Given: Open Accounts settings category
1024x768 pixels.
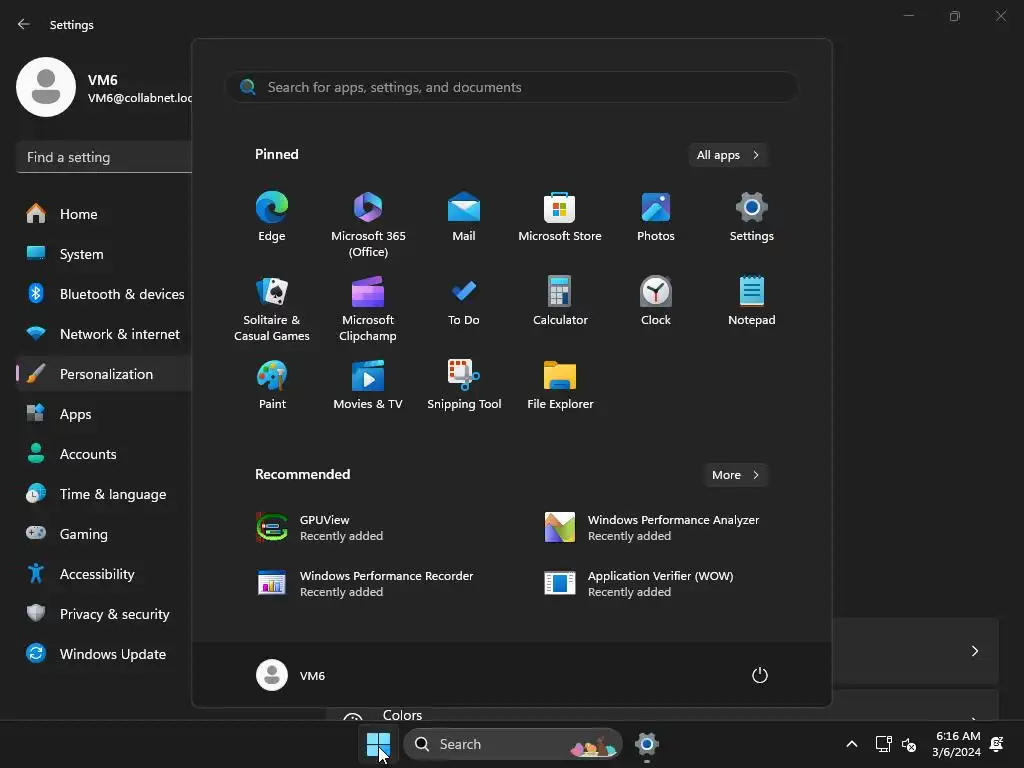Looking at the screenshot, I should point(104,454).
